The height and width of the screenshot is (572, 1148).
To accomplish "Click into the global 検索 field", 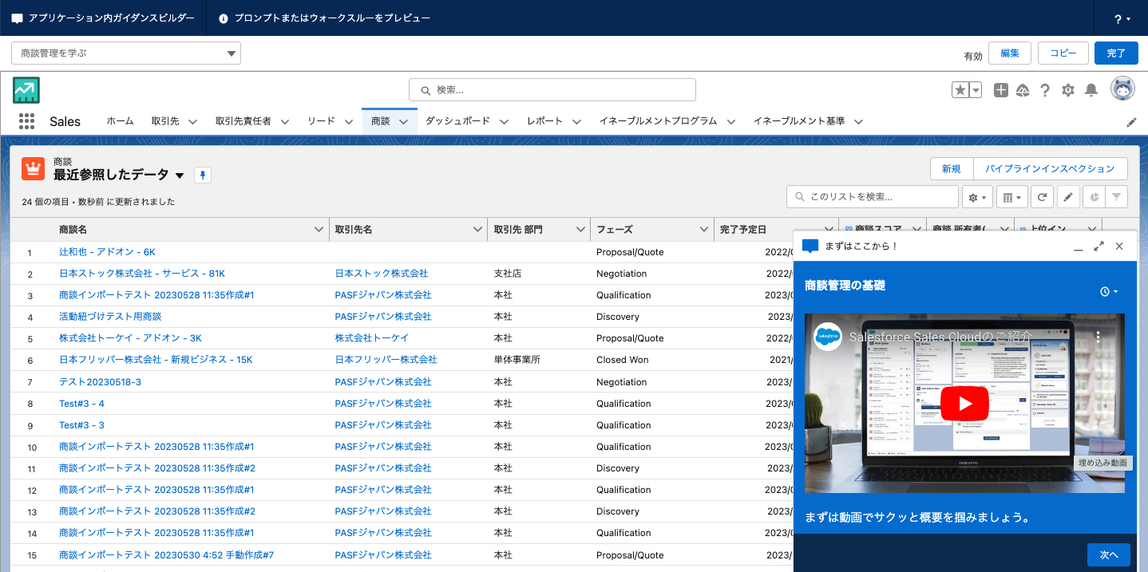I will (x=552, y=90).
